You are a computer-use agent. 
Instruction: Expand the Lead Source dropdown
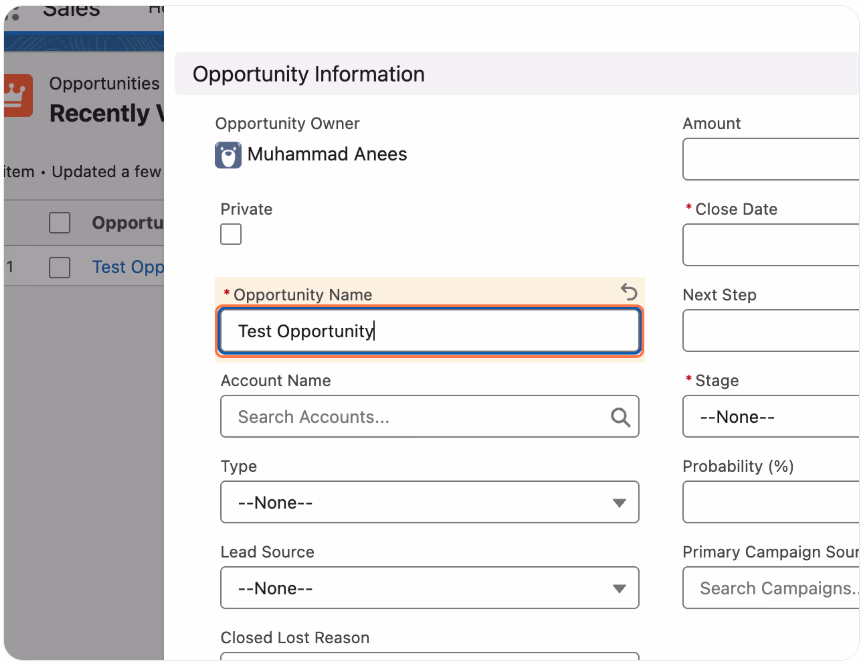(x=430, y=587)
